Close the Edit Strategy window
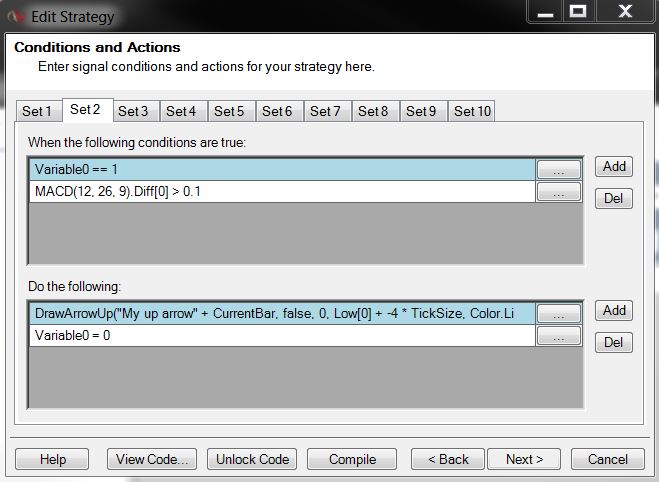This screenshot has height=482, width=659. [625, 12]
